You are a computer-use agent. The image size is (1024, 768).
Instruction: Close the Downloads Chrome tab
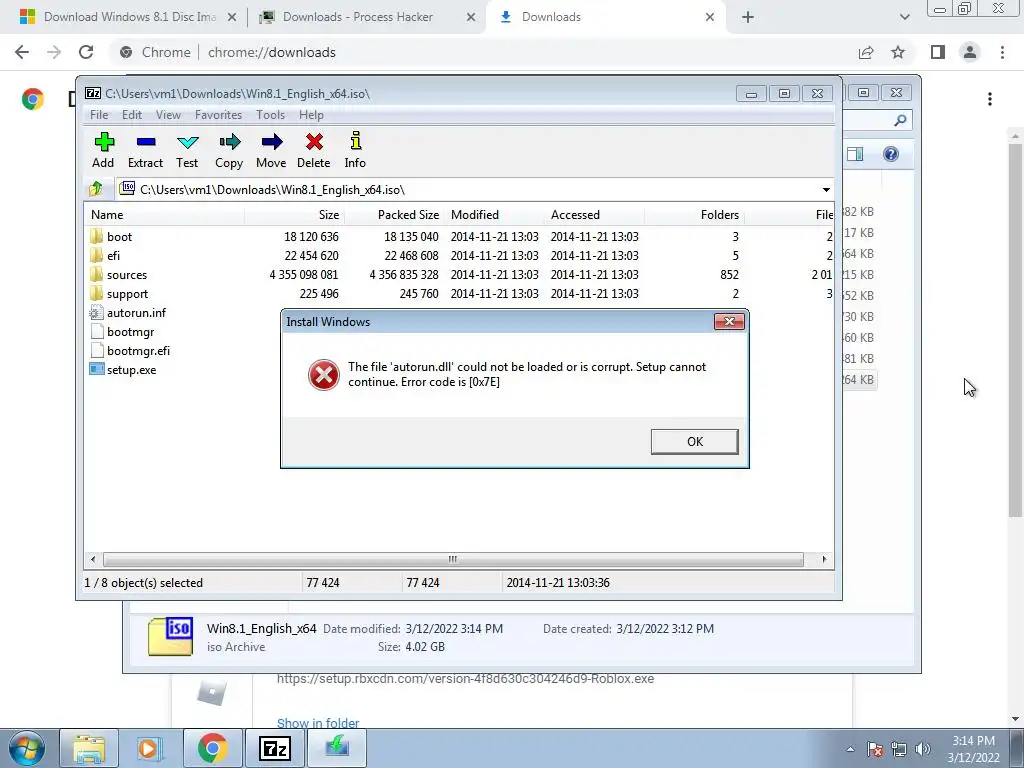[710, 18]
